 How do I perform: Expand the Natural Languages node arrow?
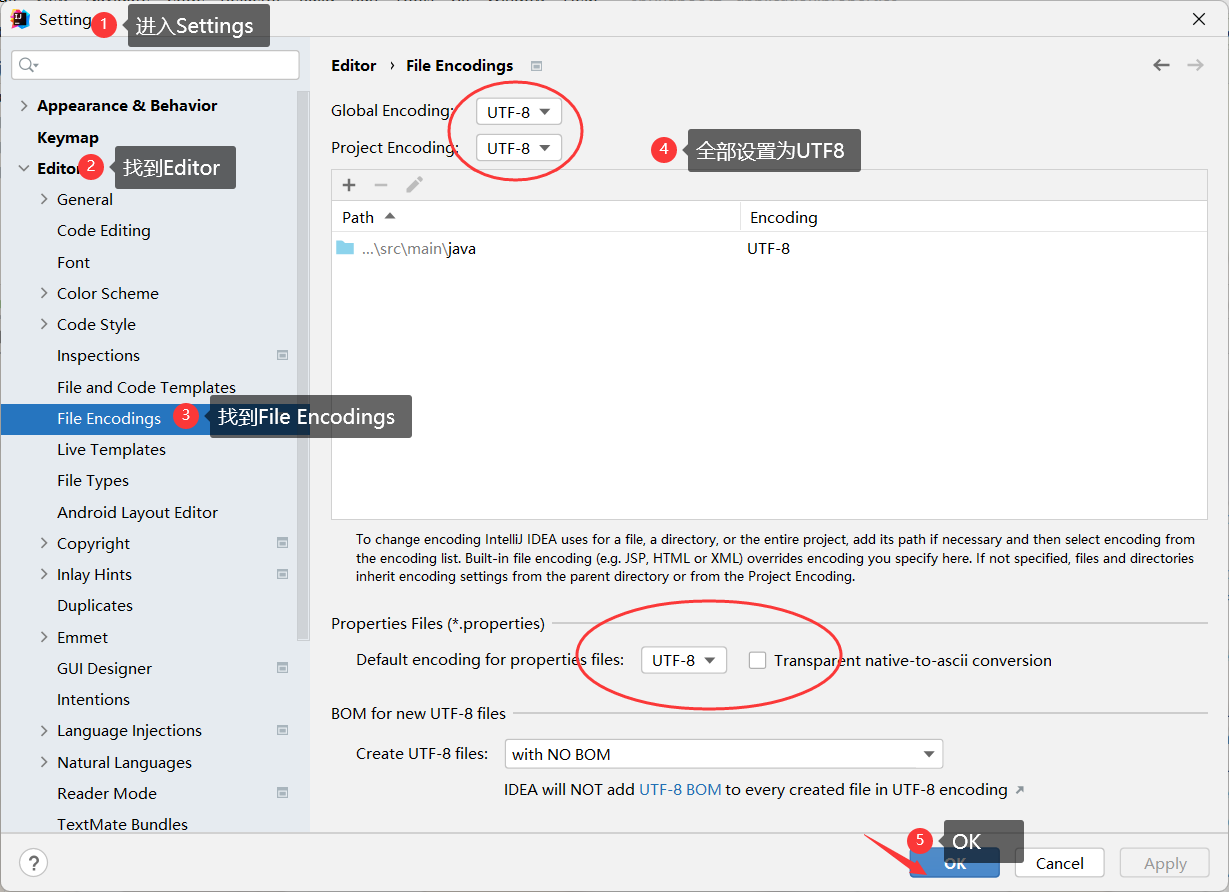44,762
